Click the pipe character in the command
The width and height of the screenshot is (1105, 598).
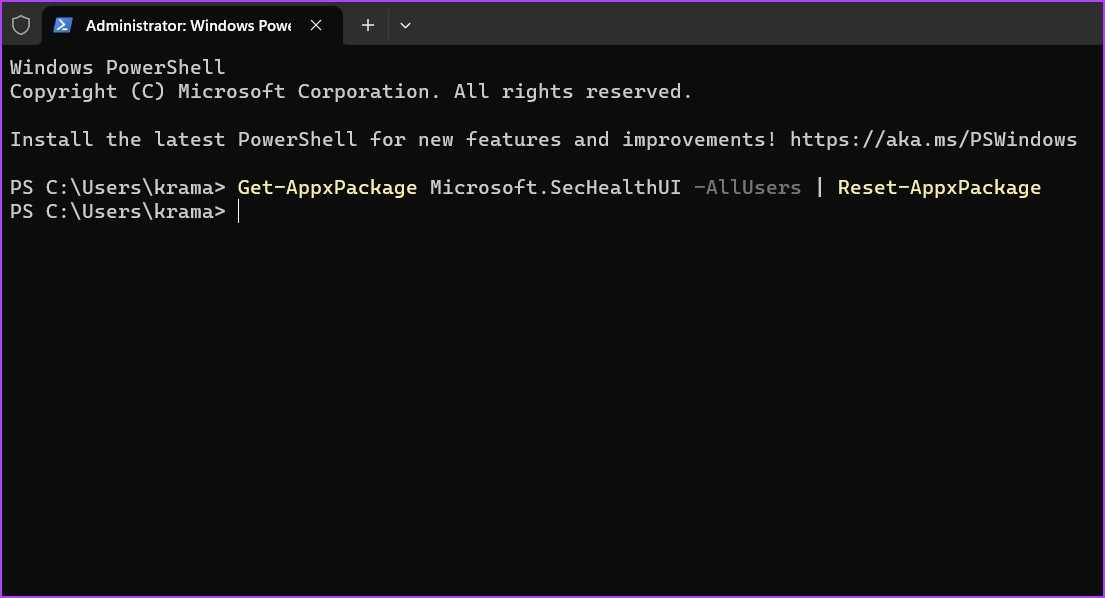(820, 188)
